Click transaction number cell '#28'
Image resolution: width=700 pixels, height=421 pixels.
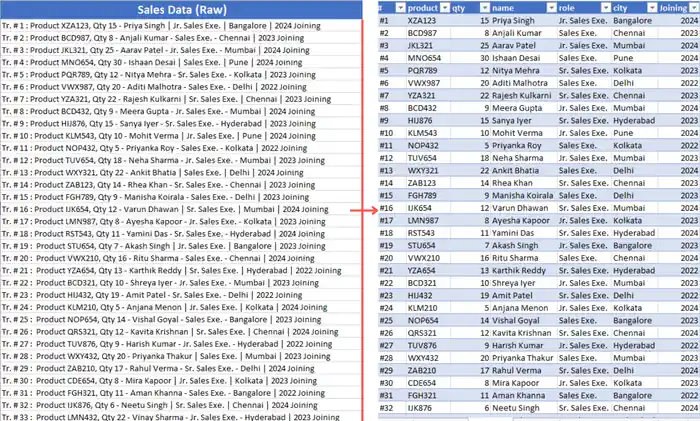coord(392,358)
